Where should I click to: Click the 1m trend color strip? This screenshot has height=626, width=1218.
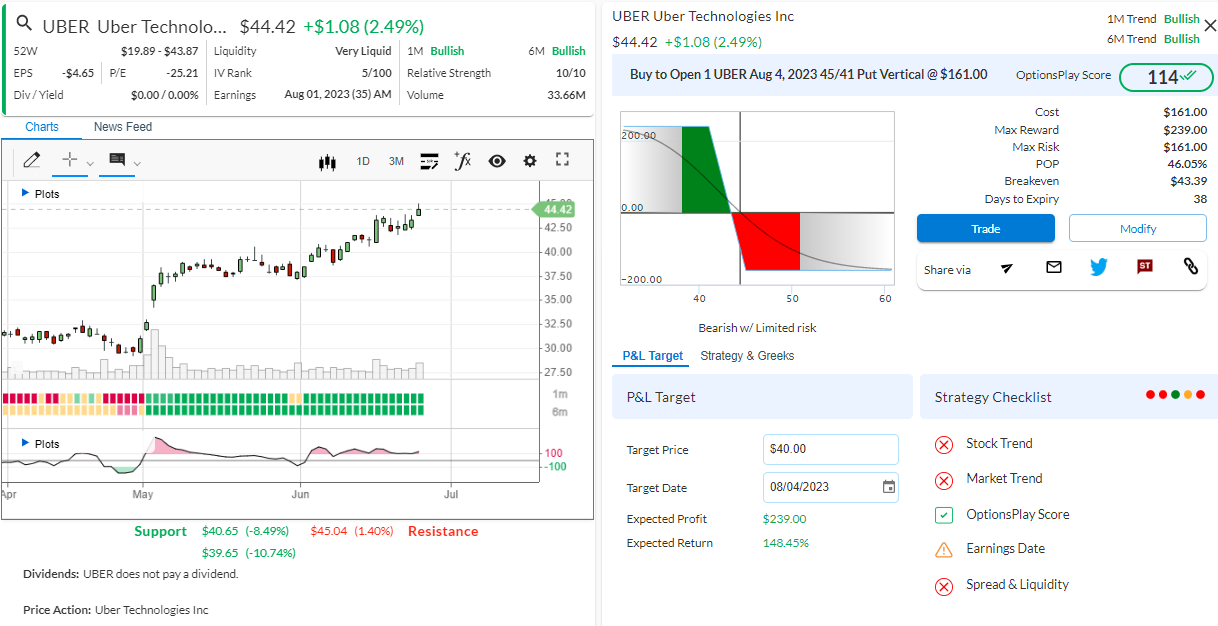coord(214,398)
